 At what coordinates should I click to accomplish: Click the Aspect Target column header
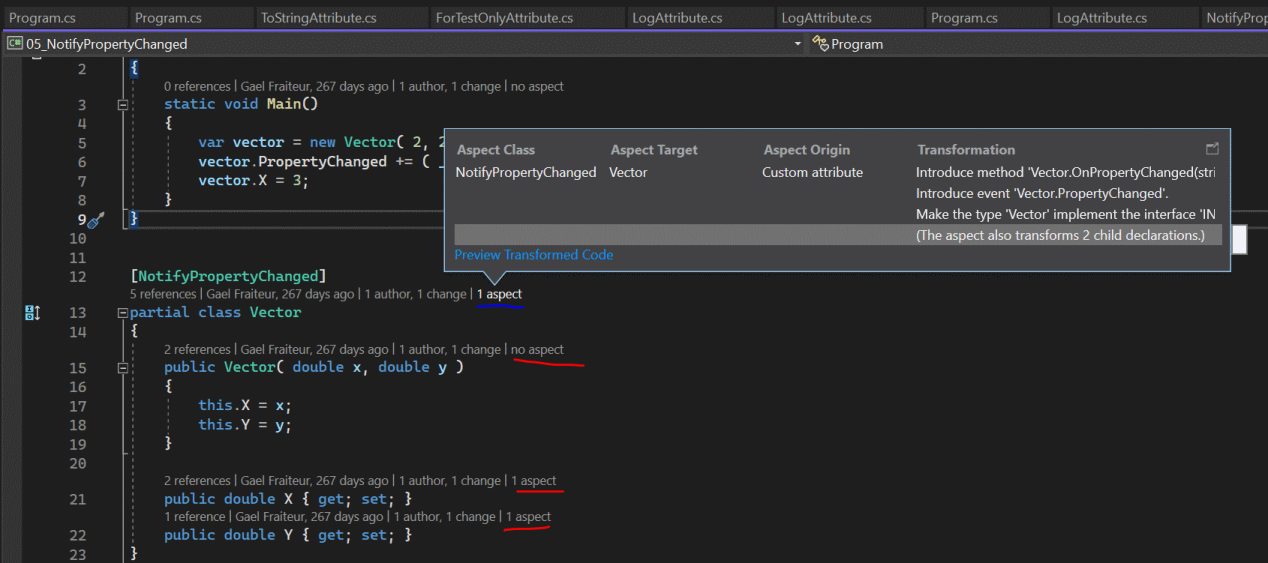tap(654, 150)
